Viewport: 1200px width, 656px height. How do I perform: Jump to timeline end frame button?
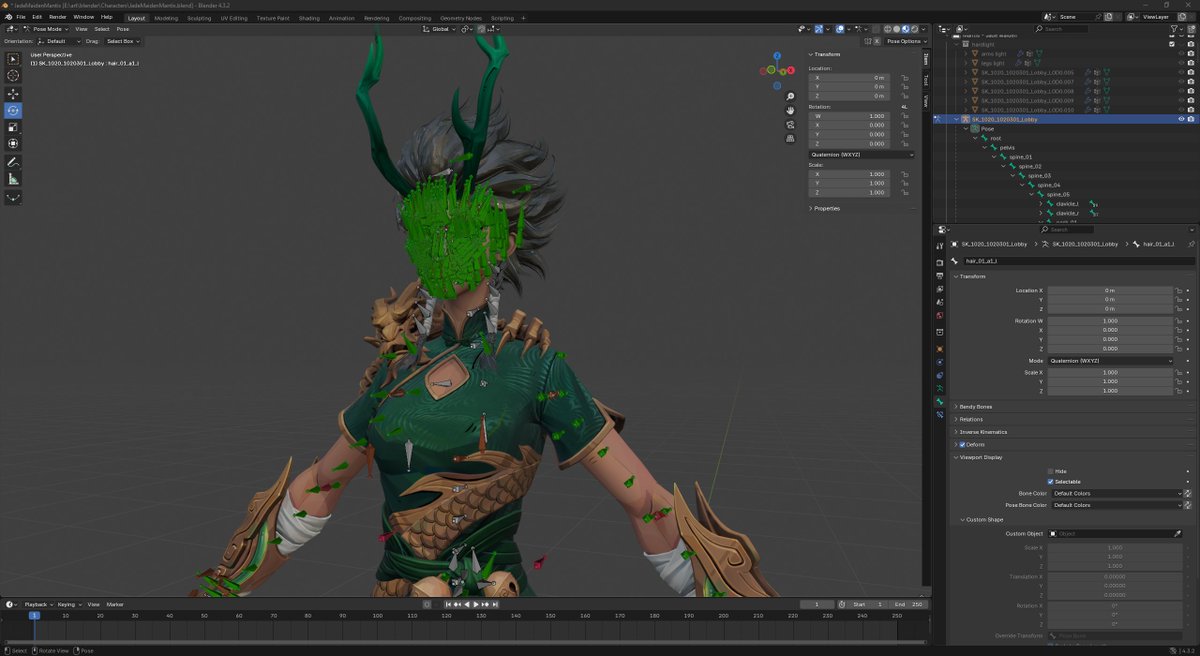click(495, 604)
